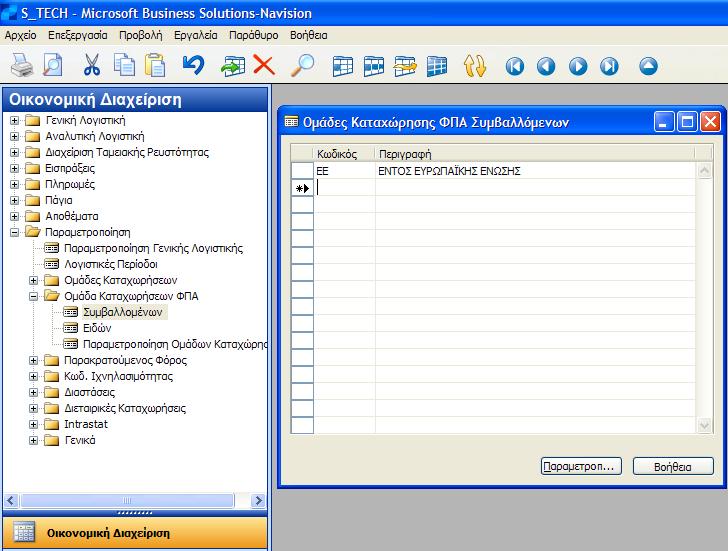Screen dimensions: 728x551
Task: Click the table scroll-down arrow
Action: (x=704, y=425)
